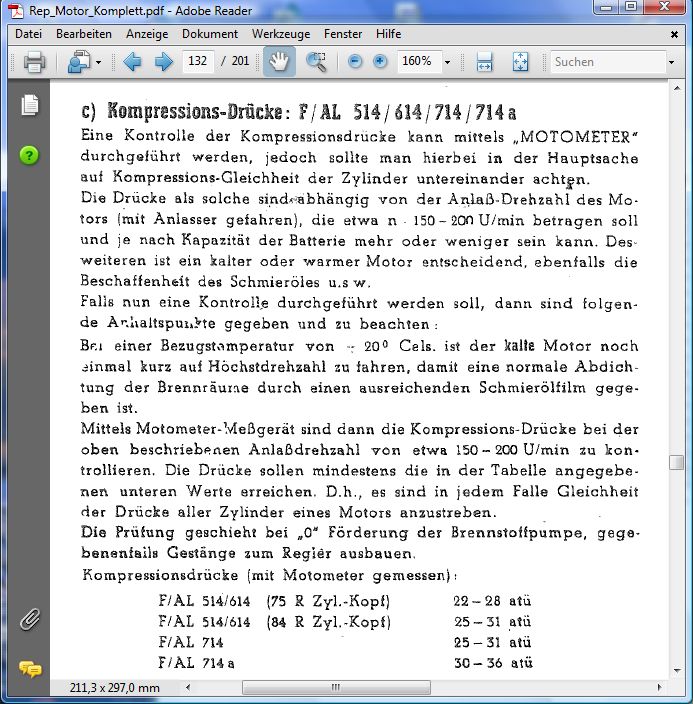
Task: Click the horizontal scrollbar thumb
Action: tap(336, 687)
